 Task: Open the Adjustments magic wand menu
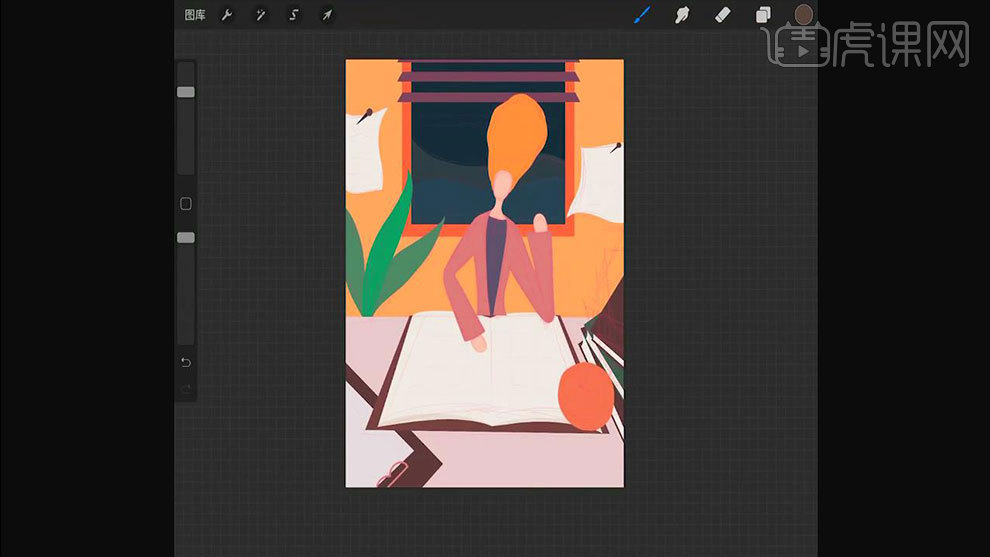(x=260, y=15)
